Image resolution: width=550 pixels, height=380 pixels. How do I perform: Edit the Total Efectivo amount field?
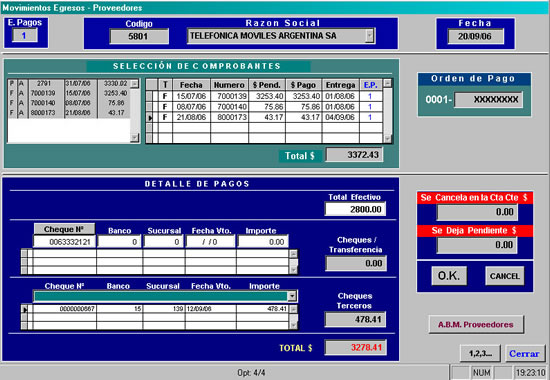[355, 209]
